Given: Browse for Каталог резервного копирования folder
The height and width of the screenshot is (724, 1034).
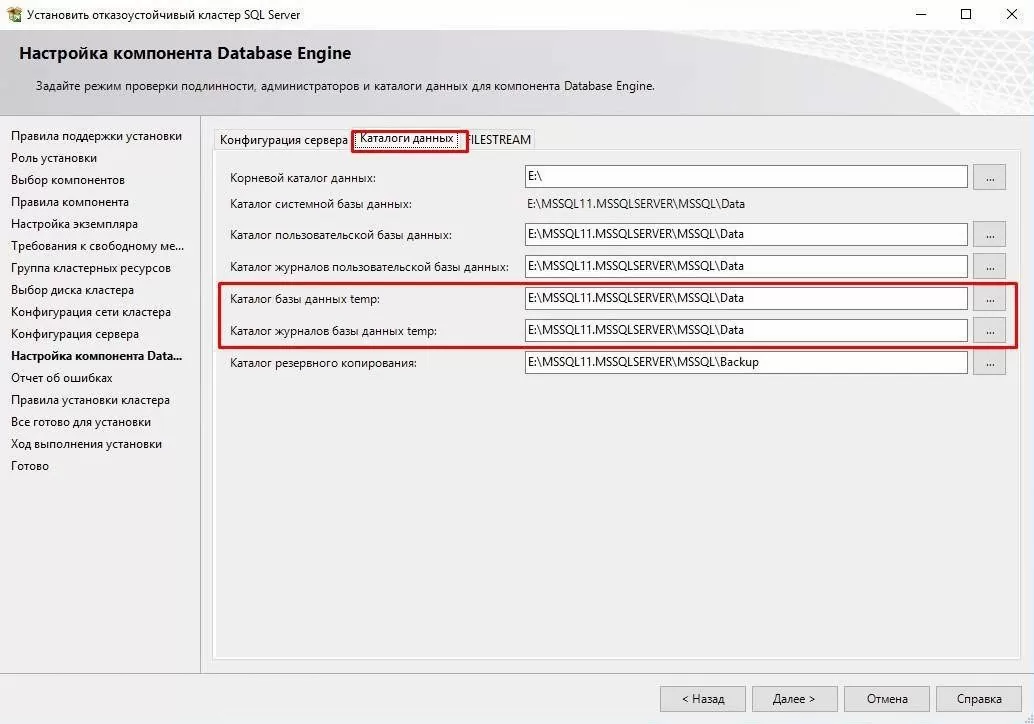Looking at the screenshot, I should (x=989, y=363).
